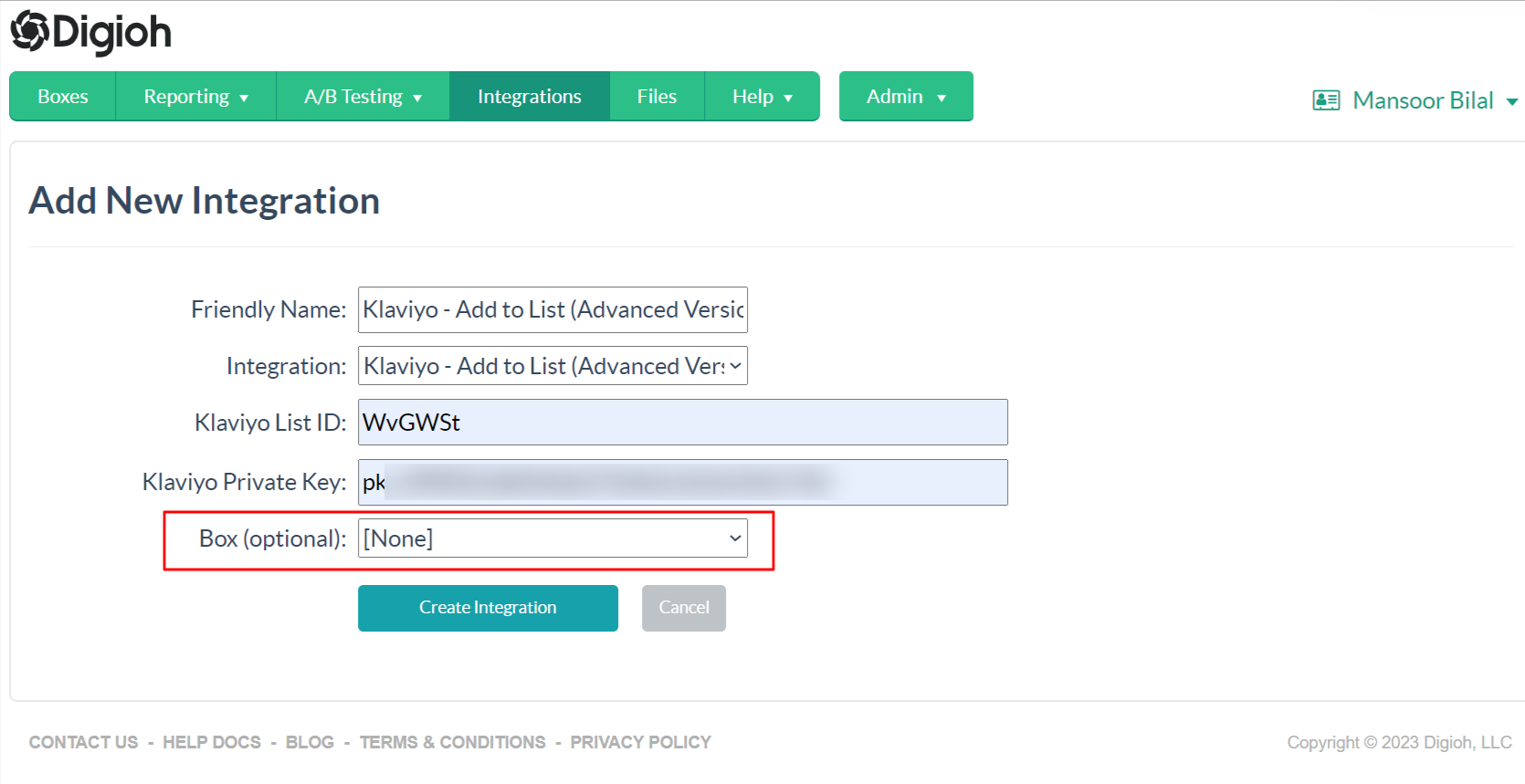Click the Friendly Name input field

[x=552, y=309]
